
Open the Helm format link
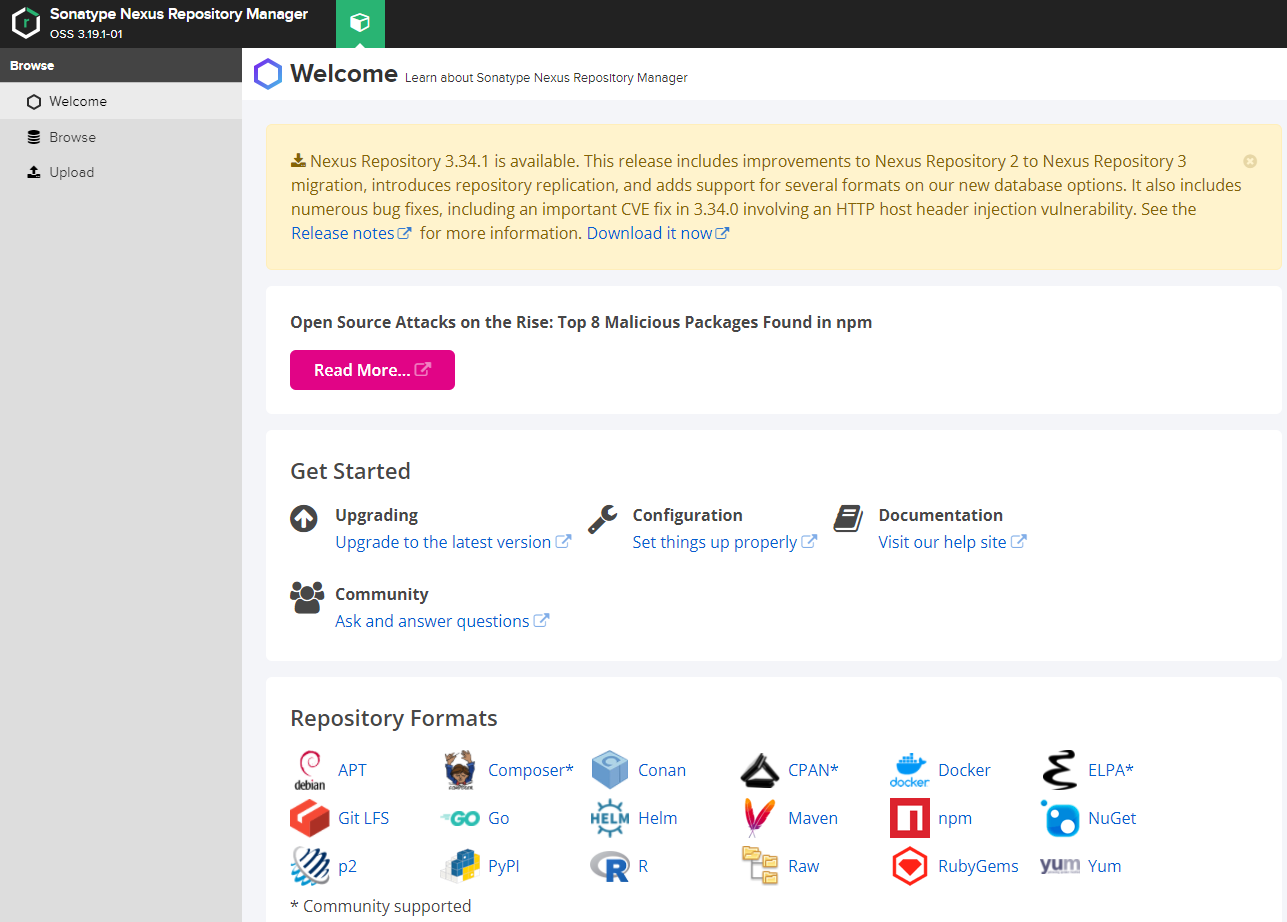pyautogui.click(x=658, y=818)
